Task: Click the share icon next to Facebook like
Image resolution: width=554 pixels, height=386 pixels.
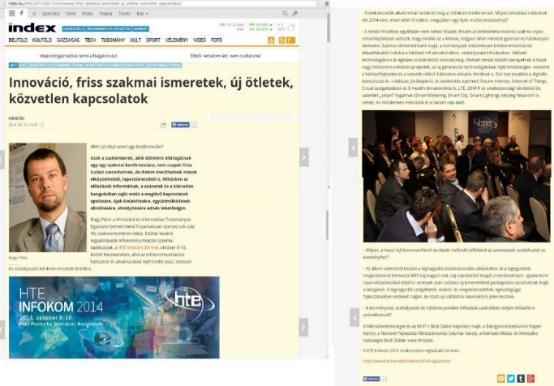Action: click(x=163, y=125)
